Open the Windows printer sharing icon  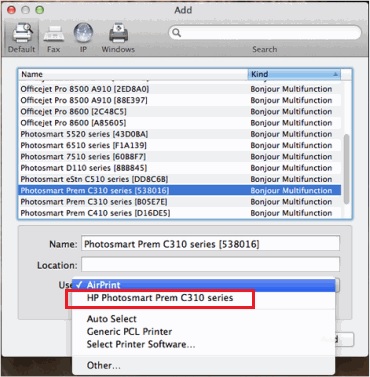click(x=118, y=33)
